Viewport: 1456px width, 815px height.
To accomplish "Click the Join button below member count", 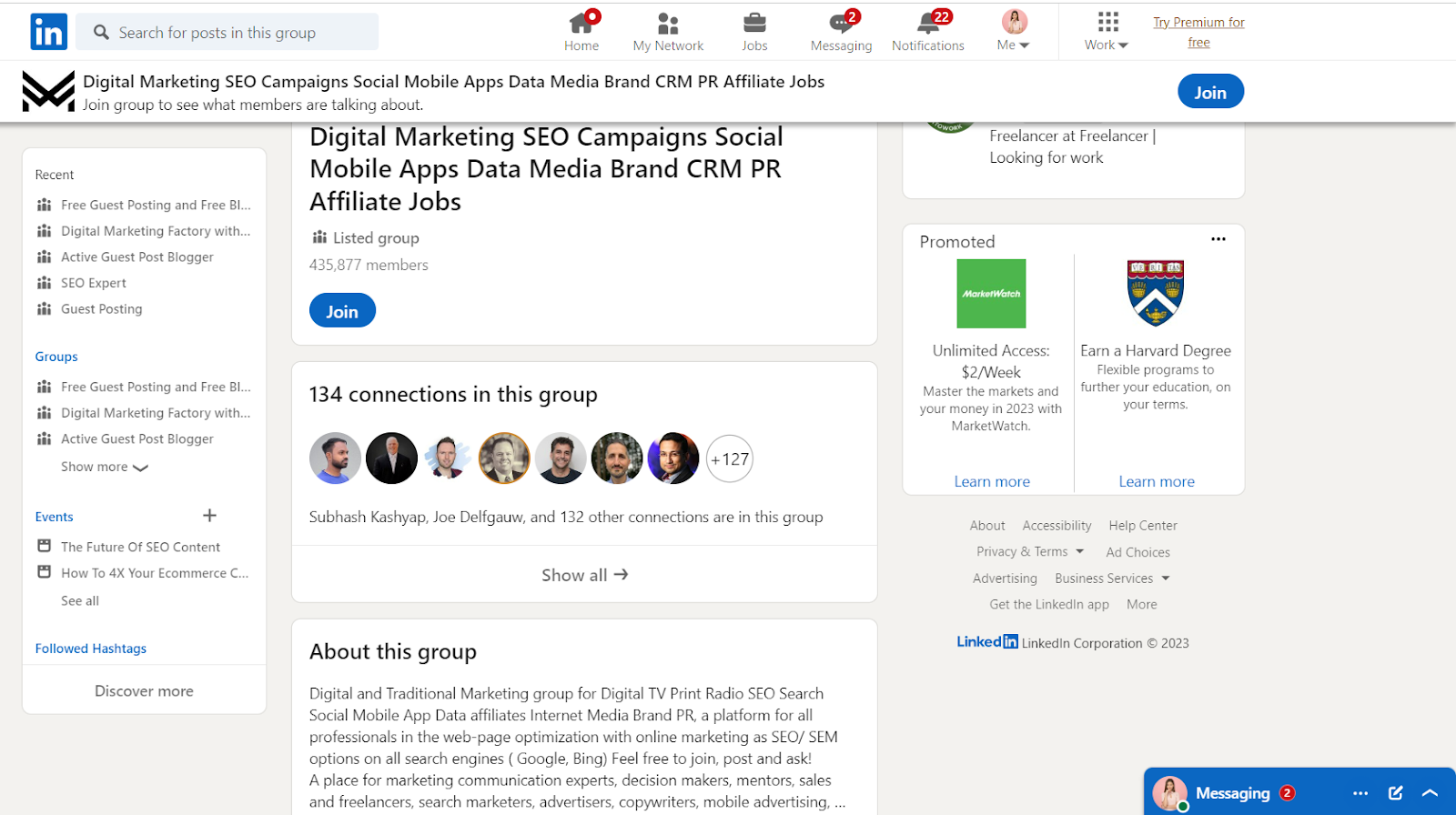I will click(342, 311).
